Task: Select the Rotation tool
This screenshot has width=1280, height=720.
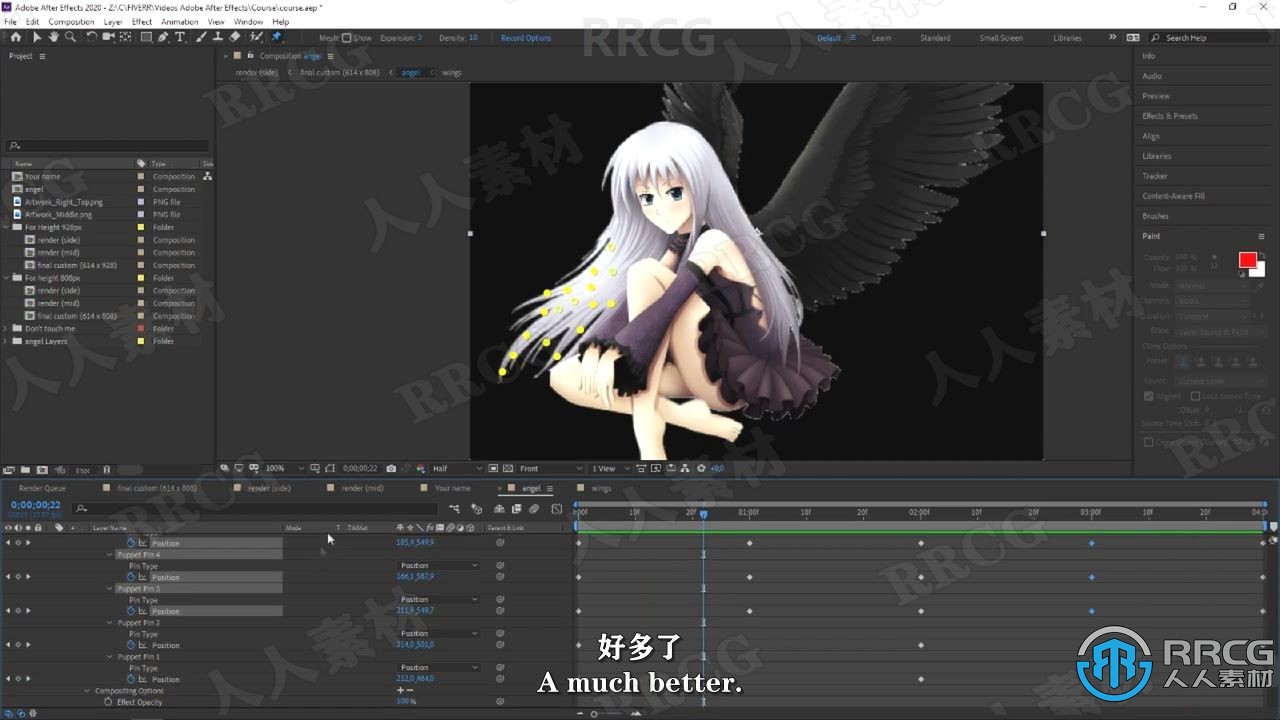Action: pos(92,37)
